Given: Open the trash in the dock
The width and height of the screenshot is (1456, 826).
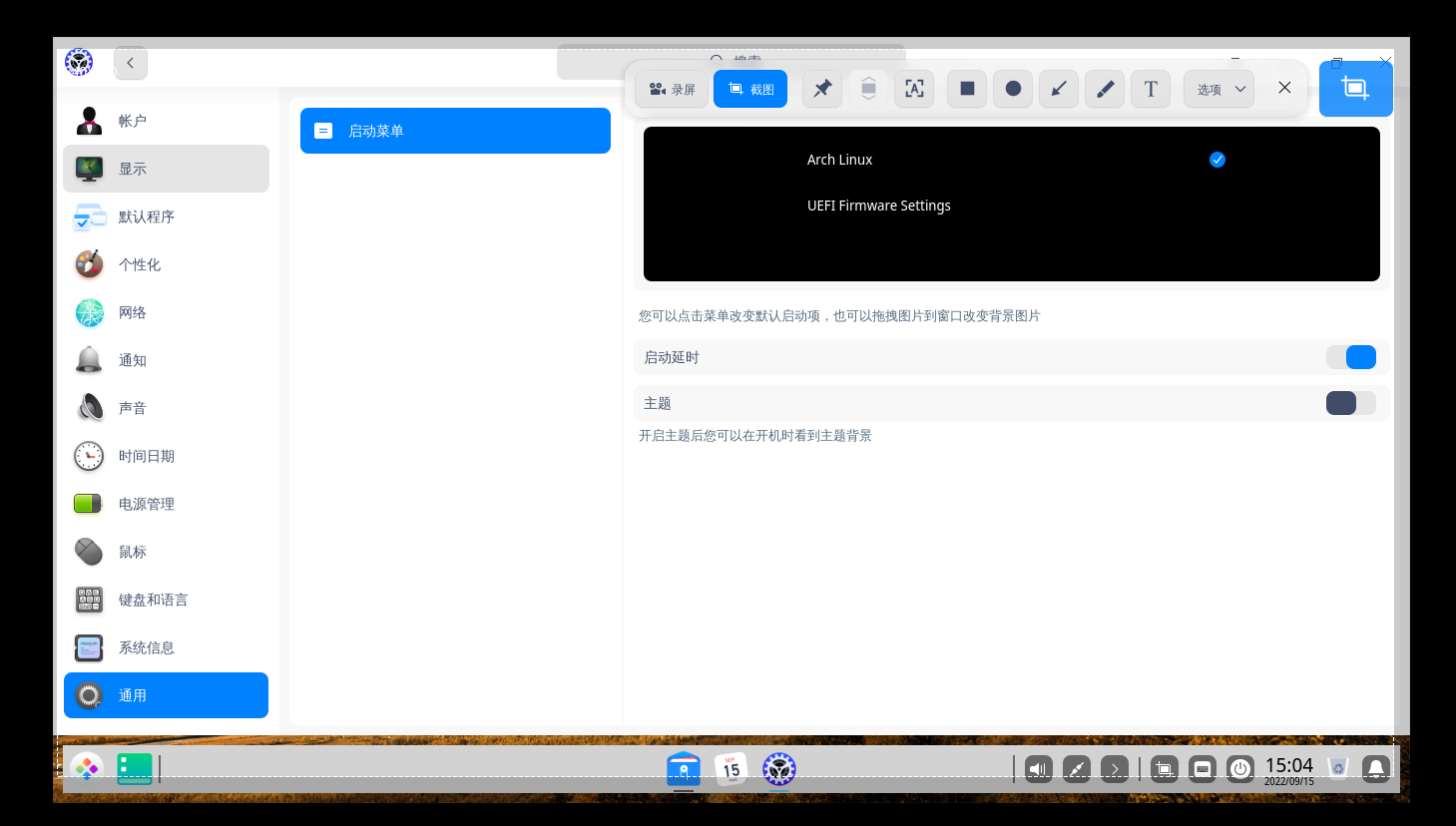Looking at the screenshot, I should 1338,768.
